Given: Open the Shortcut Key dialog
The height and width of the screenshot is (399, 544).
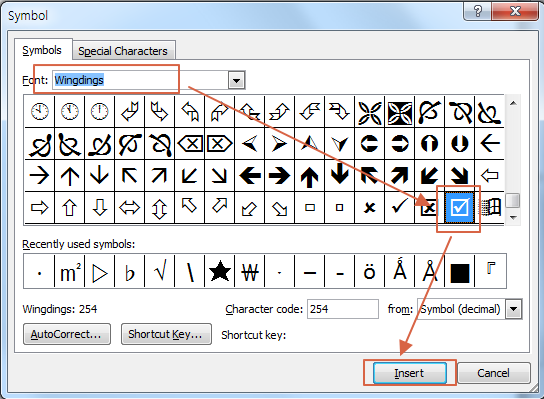Looking at the screenshot, I should 166,334.
